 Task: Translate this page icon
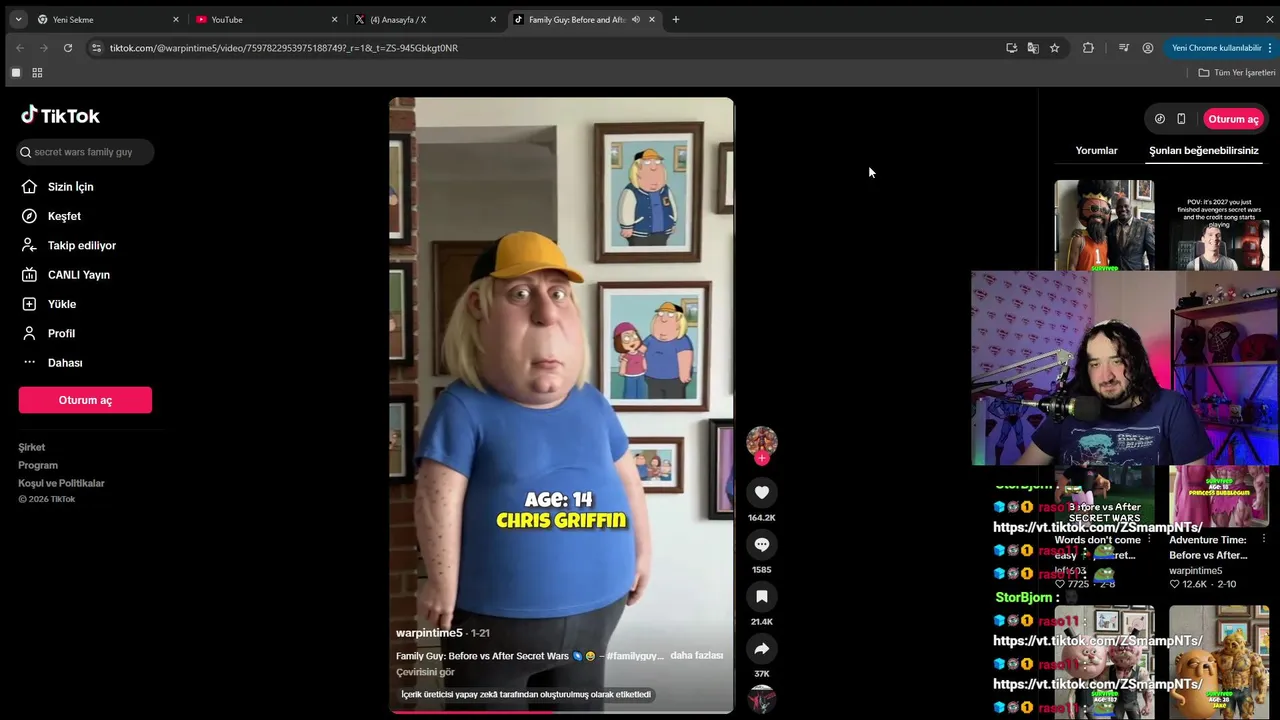coord(1033,48)
